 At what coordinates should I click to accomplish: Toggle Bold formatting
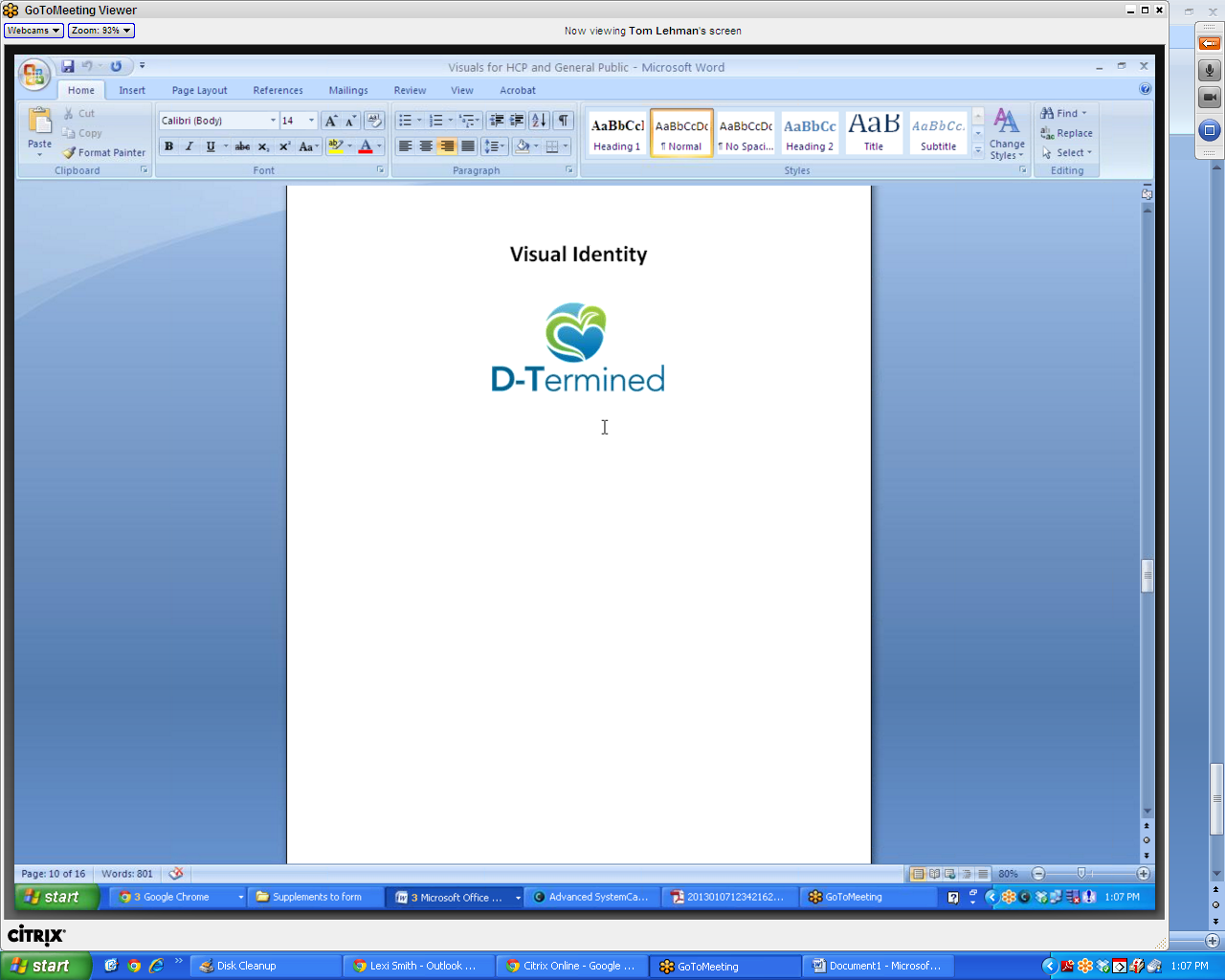tap(169, 146)
